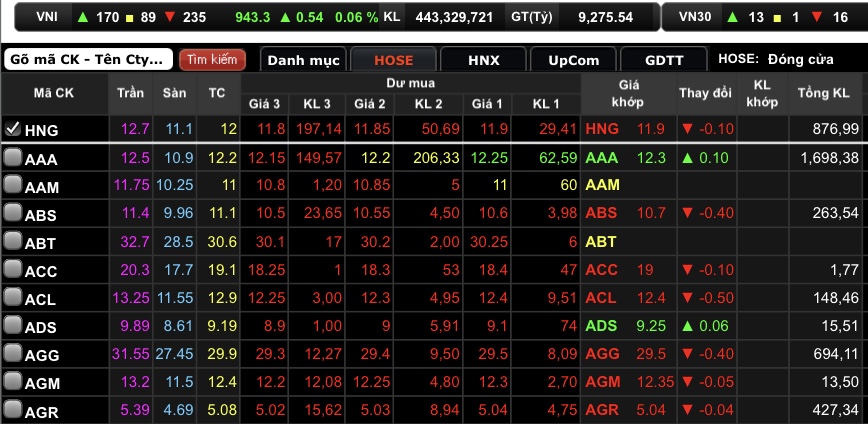
Task: Select the GDTT tab
Action: coord(664,60)
